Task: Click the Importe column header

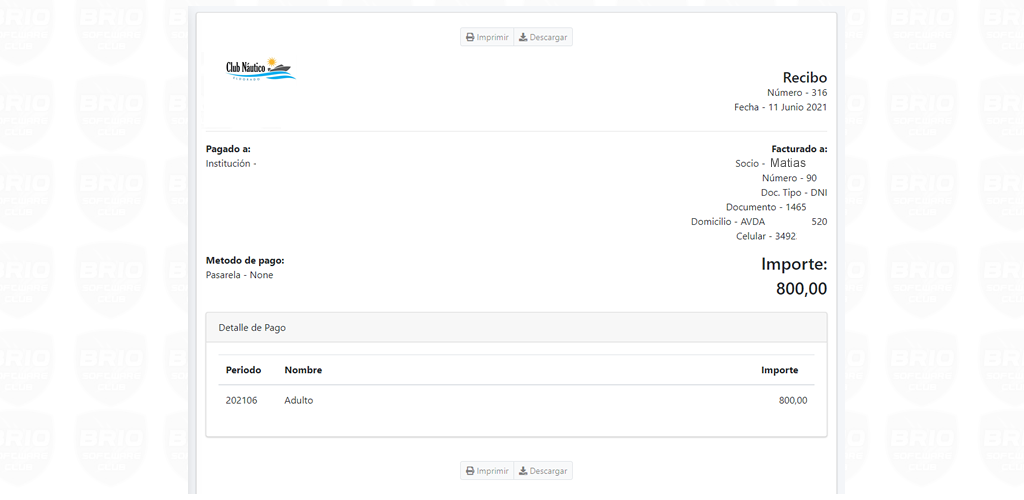Action: tap(779, 370)
